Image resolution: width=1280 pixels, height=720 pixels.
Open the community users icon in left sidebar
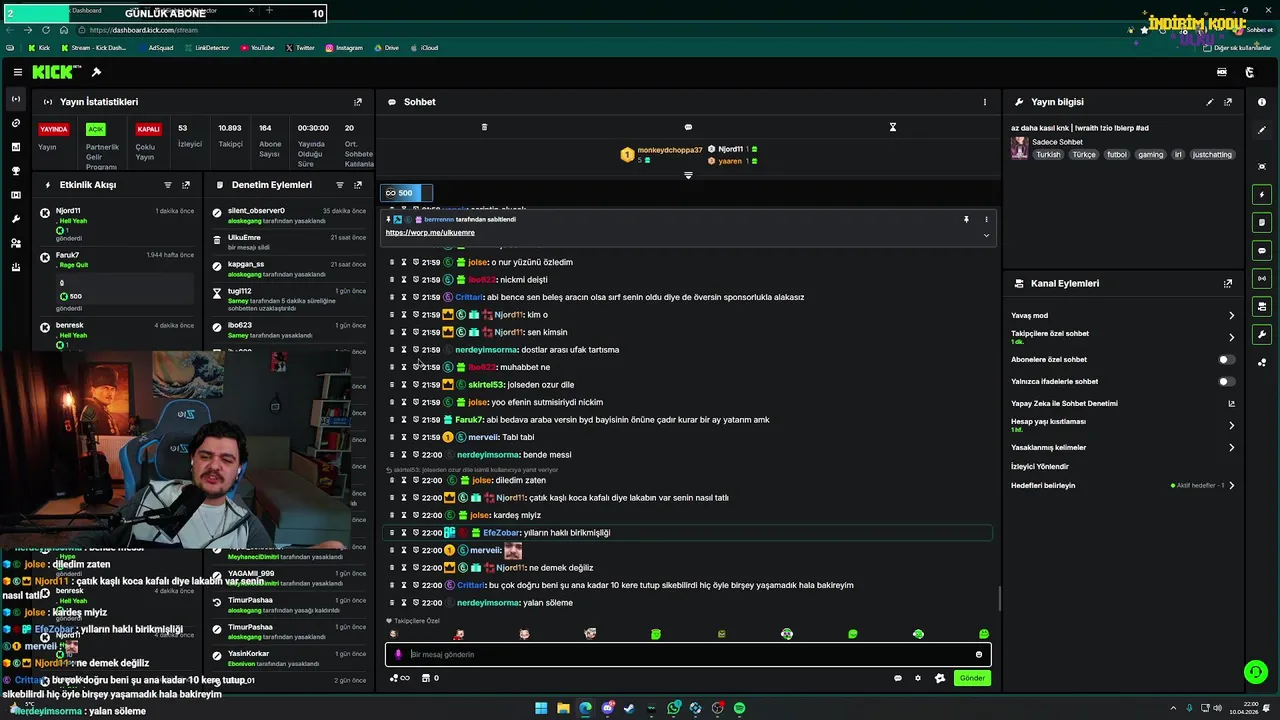coord(16,243)
